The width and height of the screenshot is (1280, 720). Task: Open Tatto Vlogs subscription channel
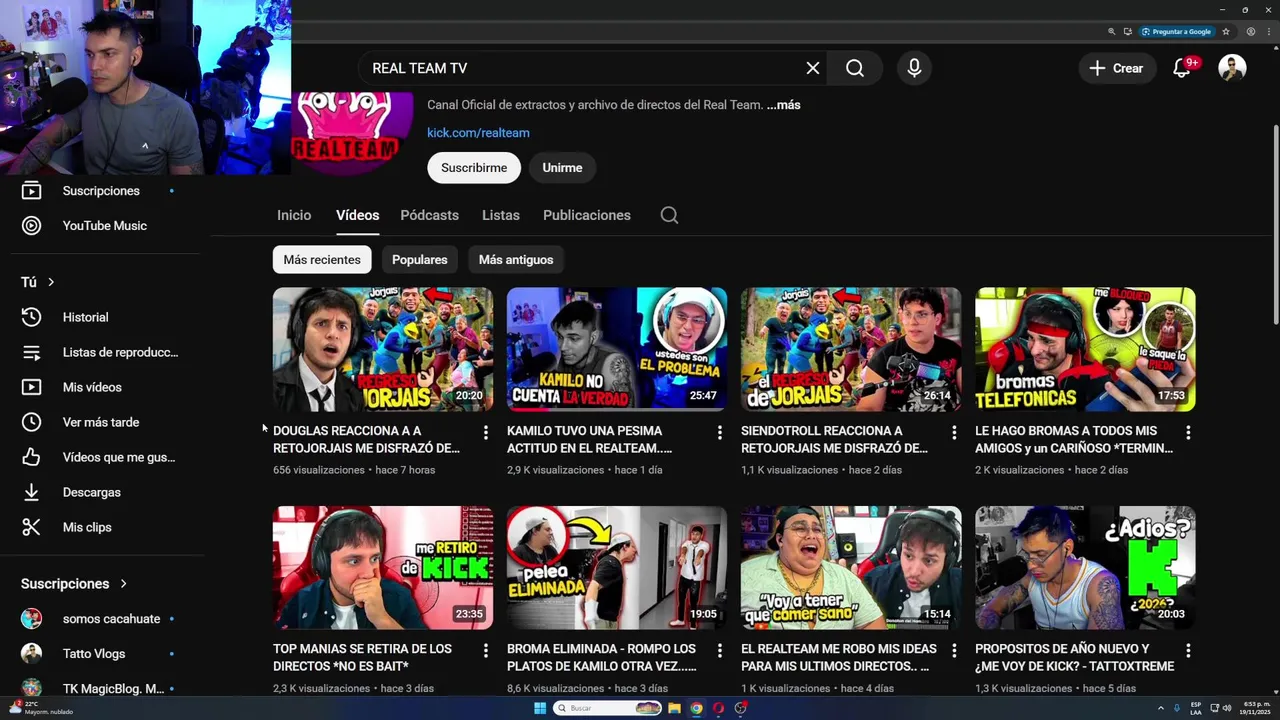100,654
